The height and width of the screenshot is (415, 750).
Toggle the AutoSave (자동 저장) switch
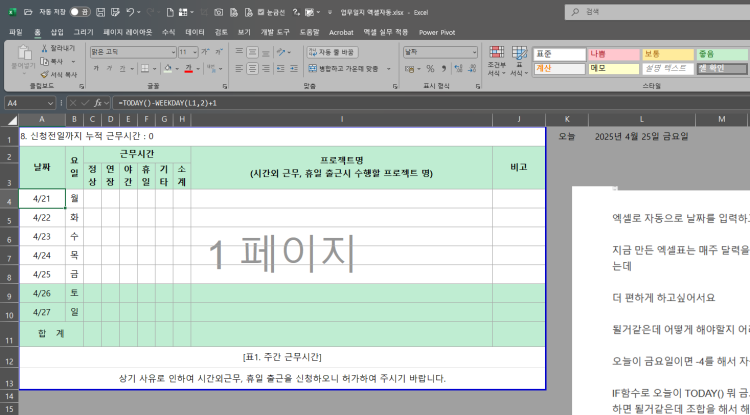pyautogui.click(x=80, y=12)
